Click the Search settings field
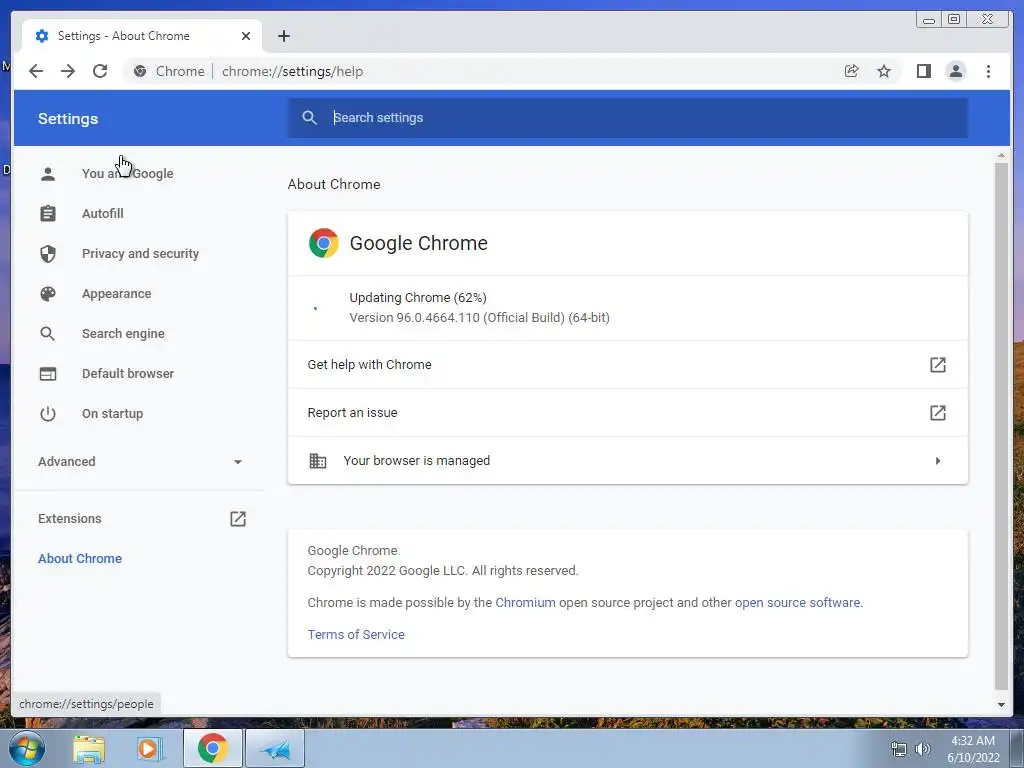Viewport: 1024px width, 768px height. tap(628, 118)
